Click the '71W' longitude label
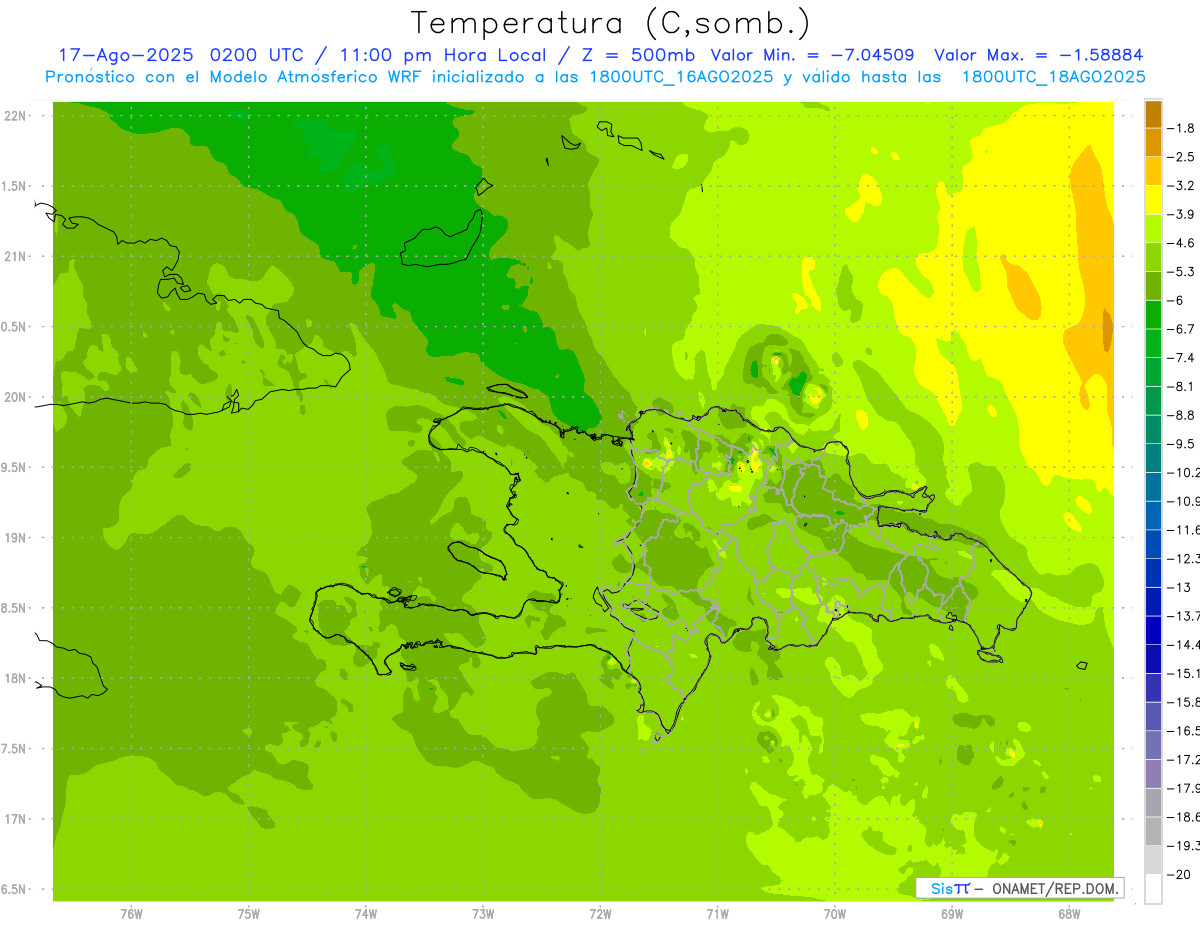Viewport: 1200px width, 927px height. (x=717, y=913)
